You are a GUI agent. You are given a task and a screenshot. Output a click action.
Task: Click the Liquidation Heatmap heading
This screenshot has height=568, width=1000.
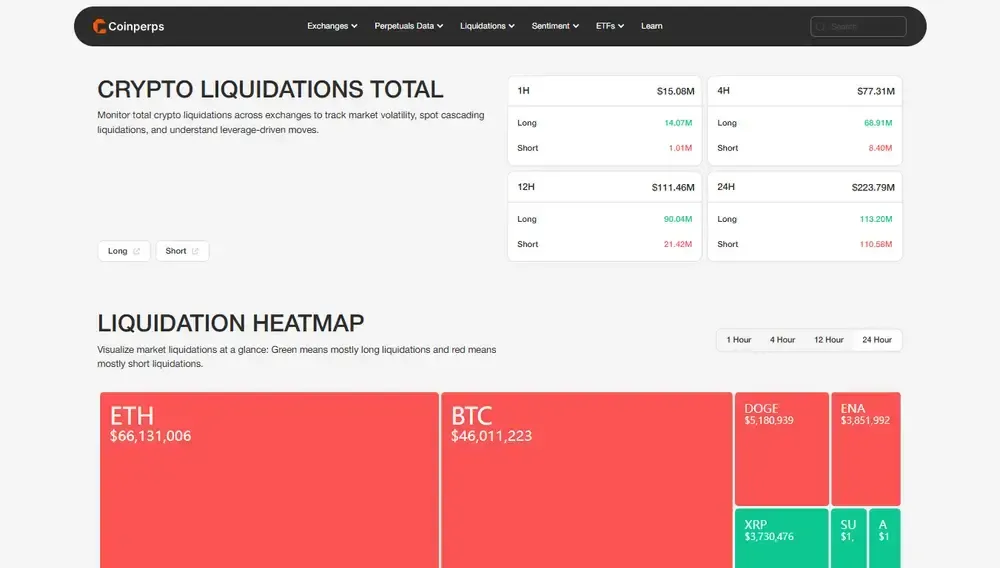coord(231,323)
